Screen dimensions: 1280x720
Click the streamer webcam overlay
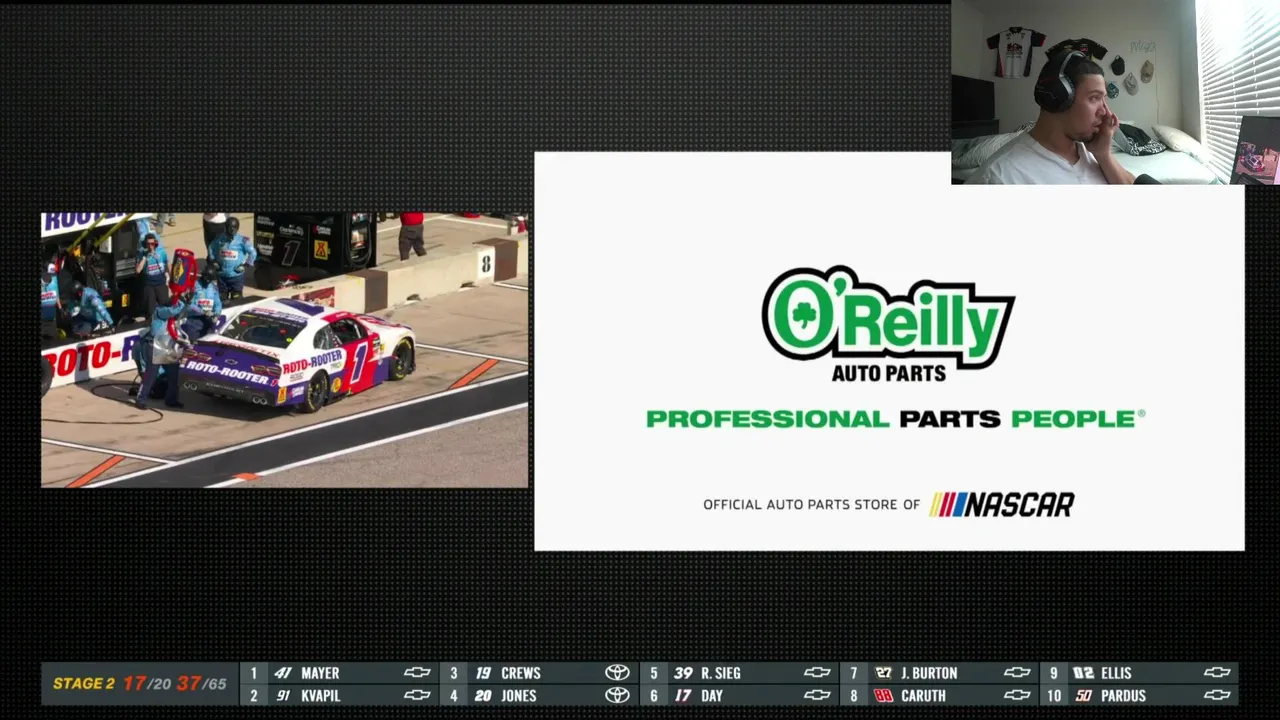tap(1115, 92)
